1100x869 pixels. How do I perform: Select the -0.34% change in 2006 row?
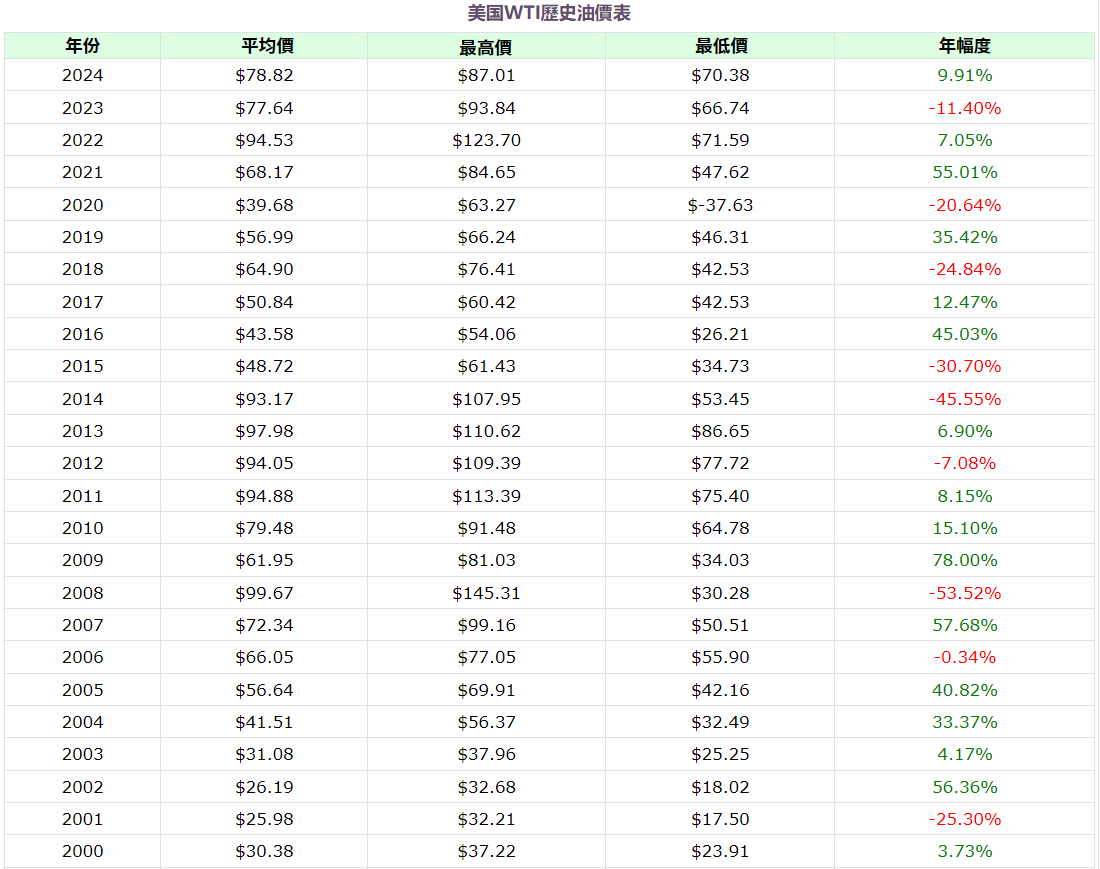964,657
